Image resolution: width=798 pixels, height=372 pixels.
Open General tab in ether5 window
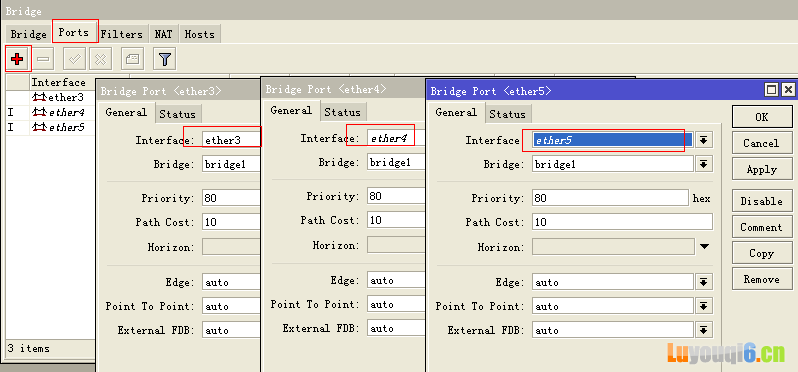coord(456,112)
